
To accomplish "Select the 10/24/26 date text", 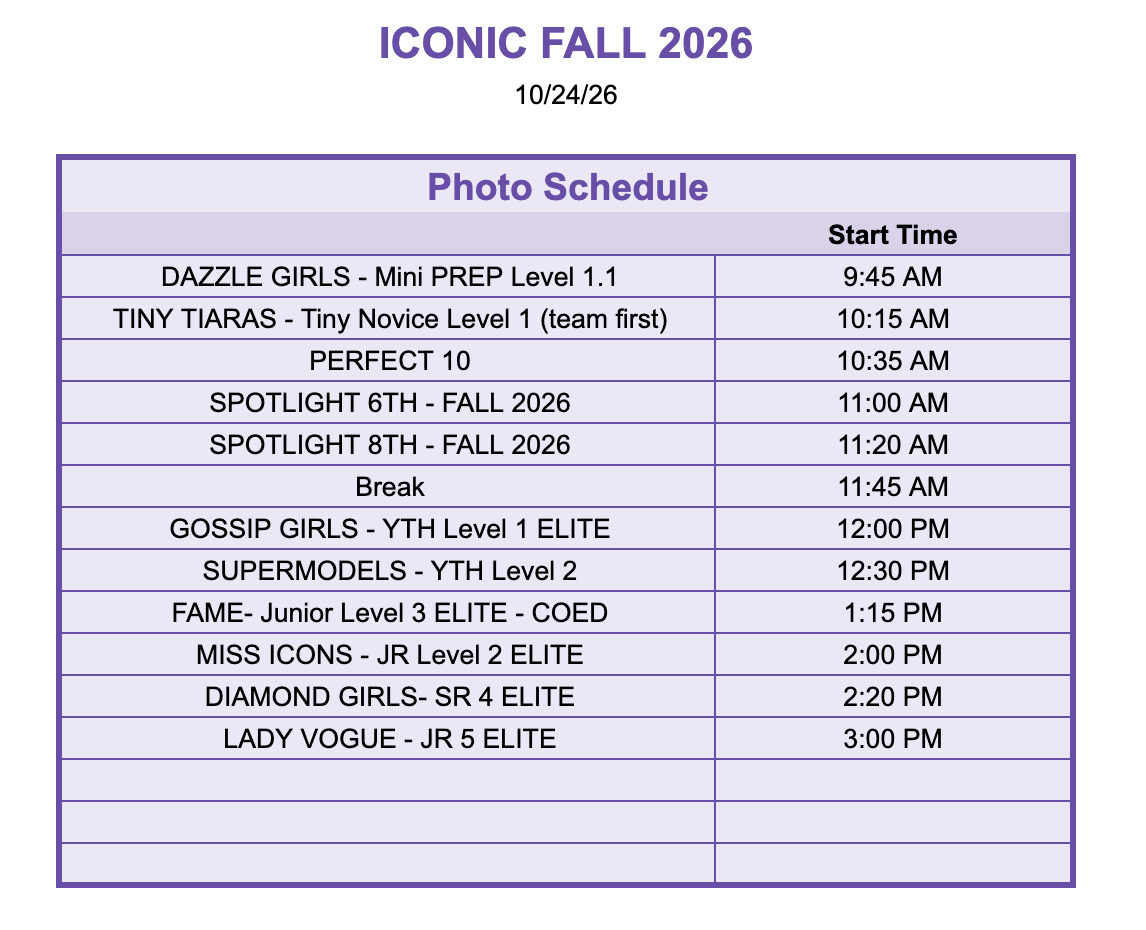I will tap(566, 95).
